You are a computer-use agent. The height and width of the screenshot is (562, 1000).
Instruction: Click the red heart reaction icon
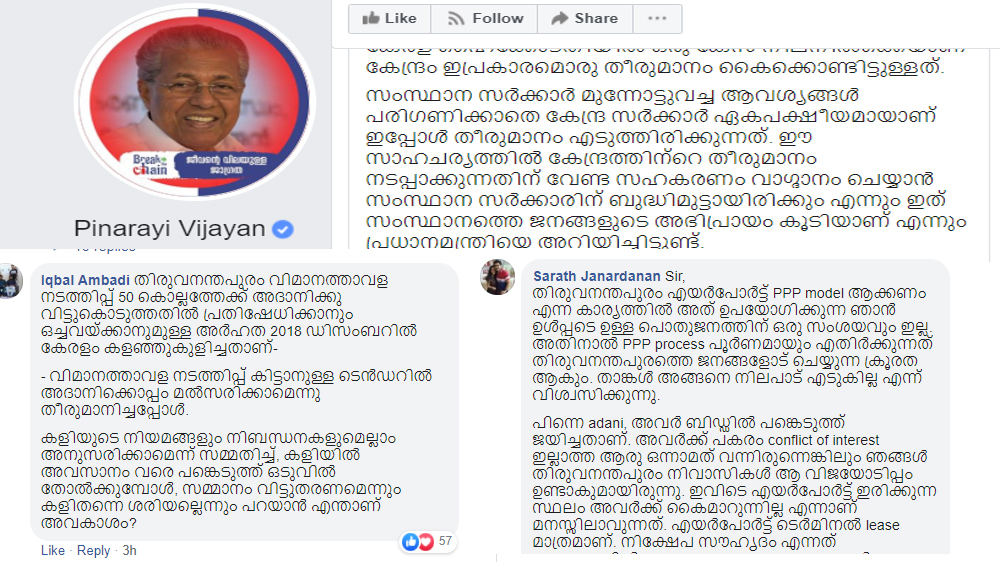pyautogui.click(x=425, y=542)
